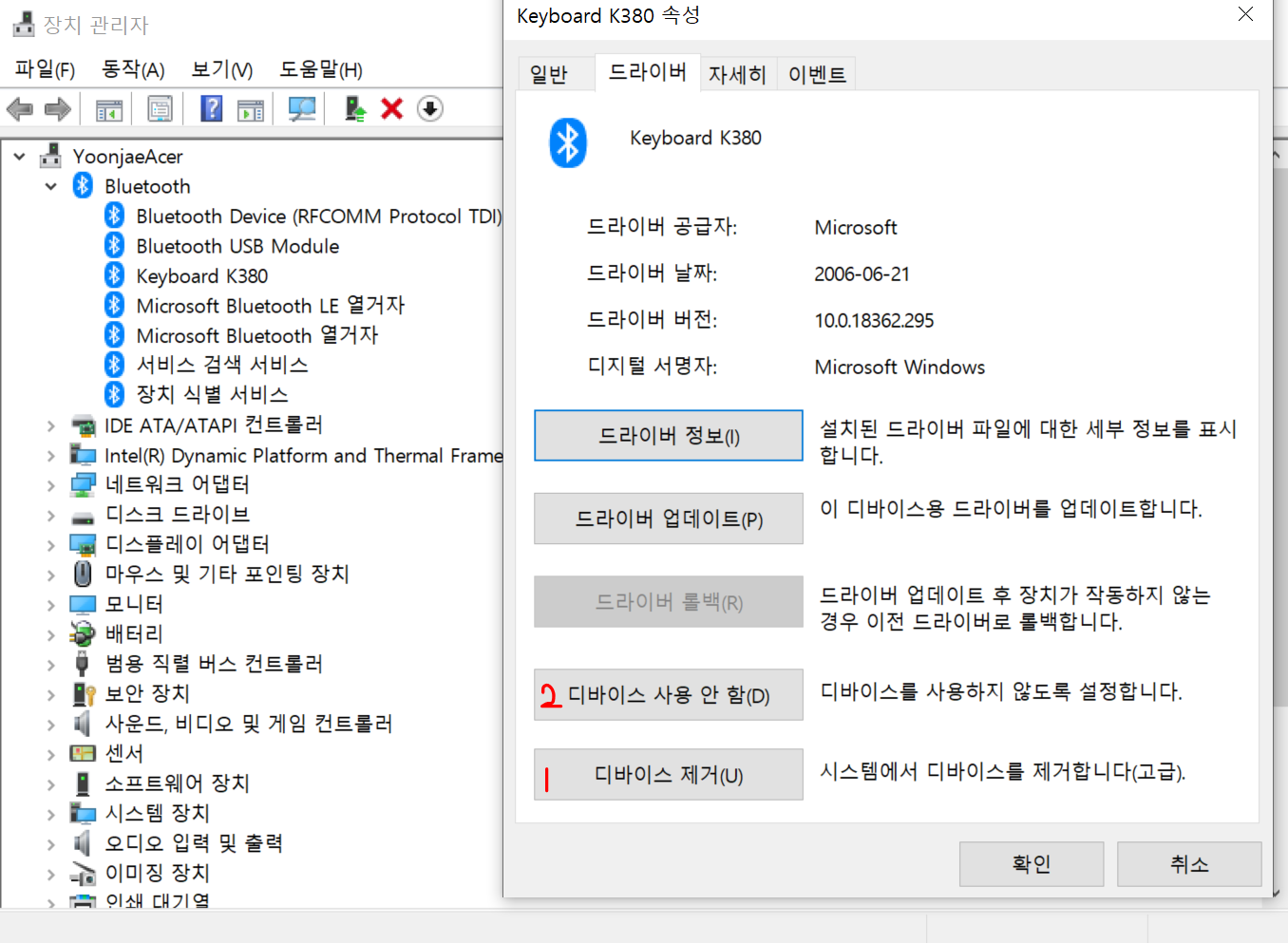Click the 디바이스 제거(U) button
This screenshot has height=943, width=1288.
(x=669, y=775)
